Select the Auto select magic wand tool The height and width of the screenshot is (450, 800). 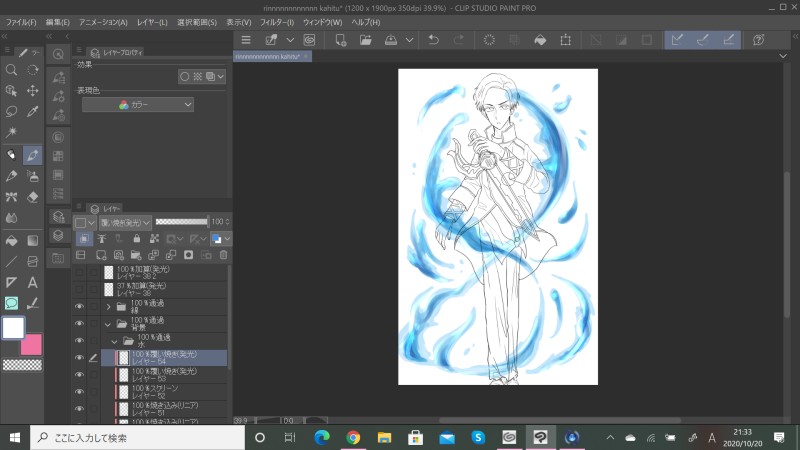pos(11,132)
